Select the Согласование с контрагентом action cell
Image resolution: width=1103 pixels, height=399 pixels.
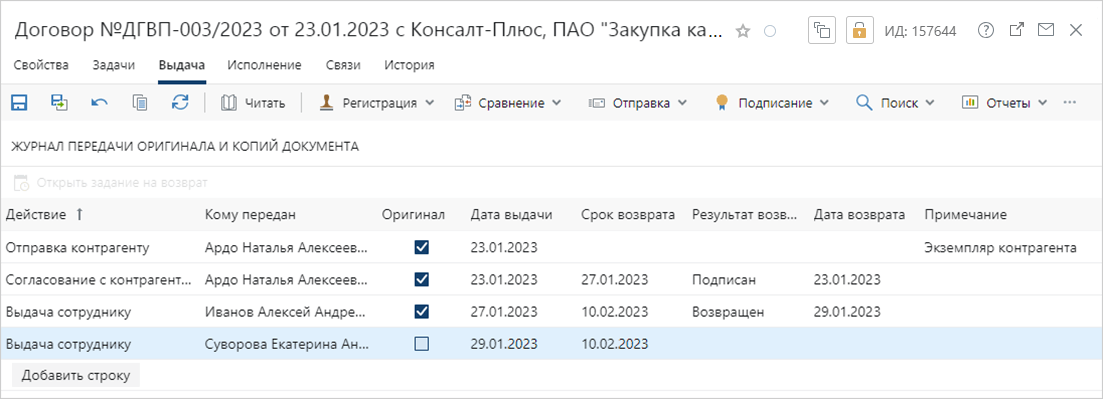98,280
